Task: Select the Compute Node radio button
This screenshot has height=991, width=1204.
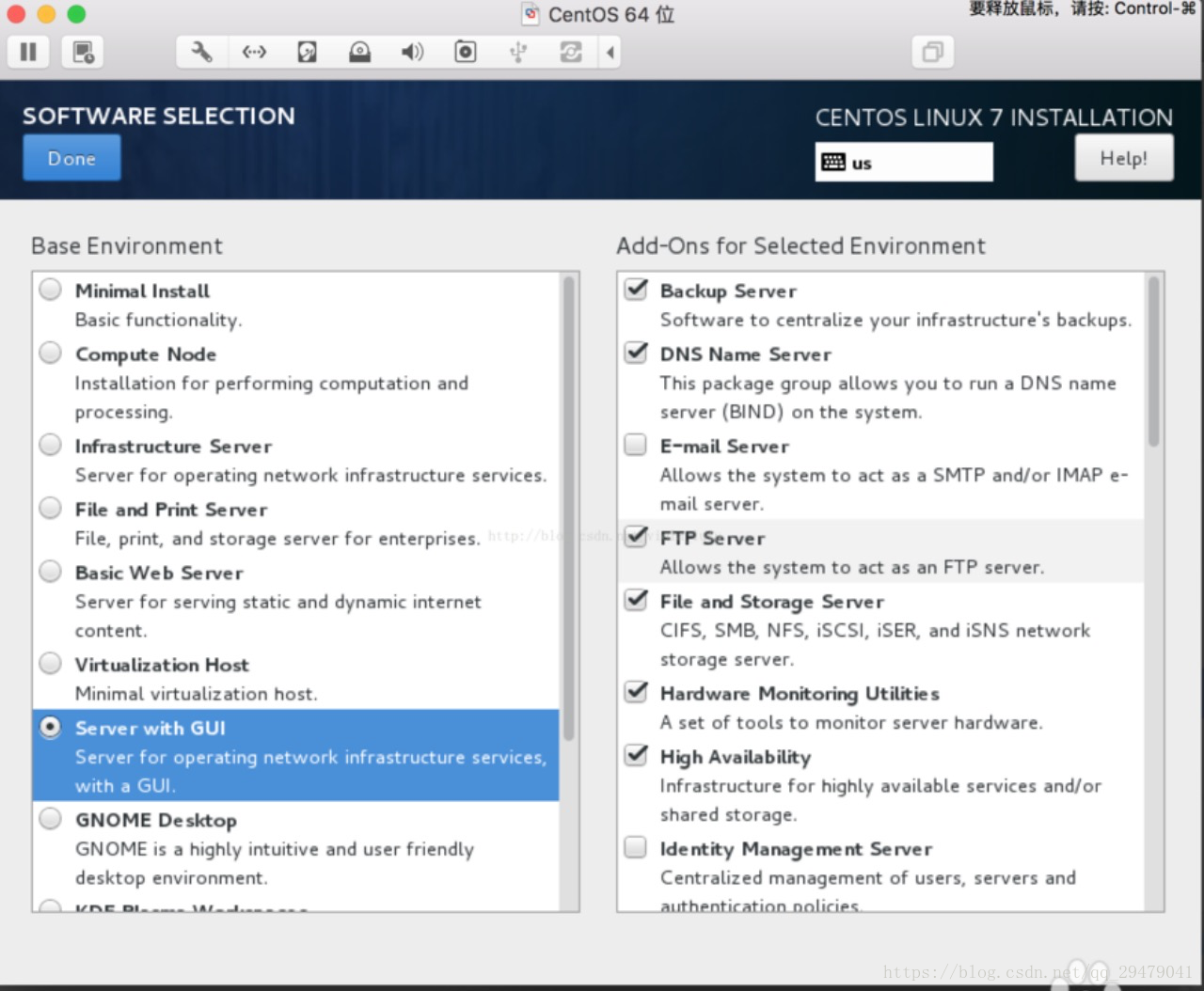Action: point(51,353)
